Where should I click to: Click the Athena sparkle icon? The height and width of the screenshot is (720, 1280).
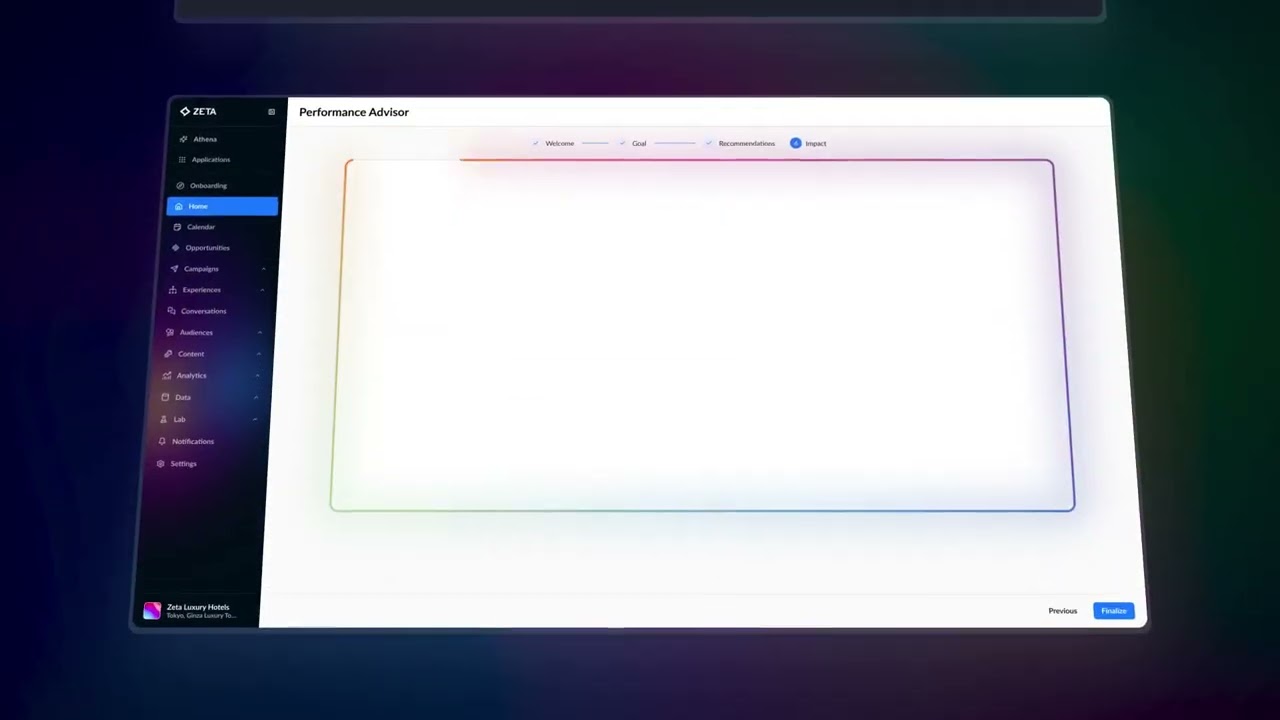click(x=183, y=139)
